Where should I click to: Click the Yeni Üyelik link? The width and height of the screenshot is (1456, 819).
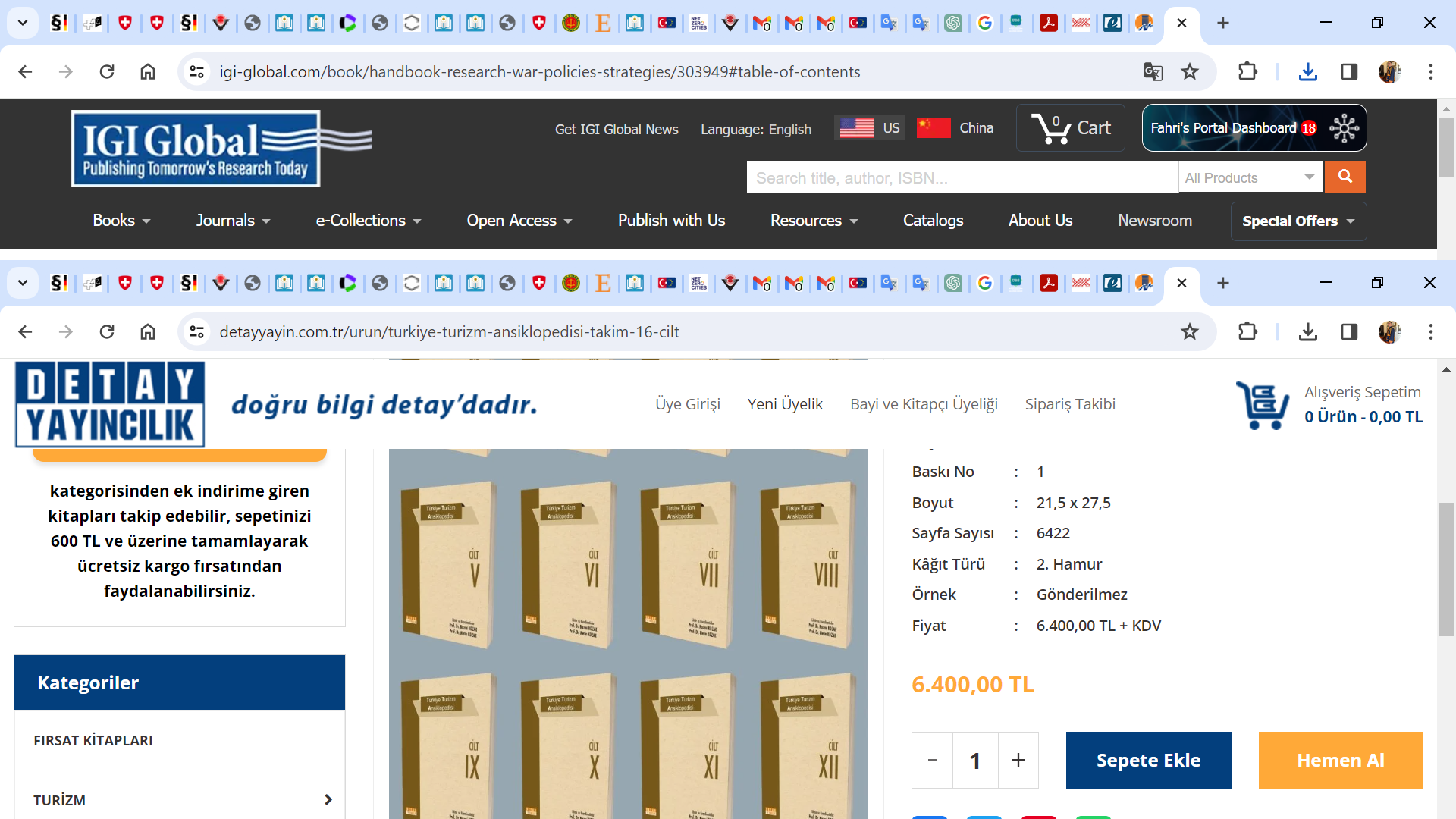click(785, 404)
